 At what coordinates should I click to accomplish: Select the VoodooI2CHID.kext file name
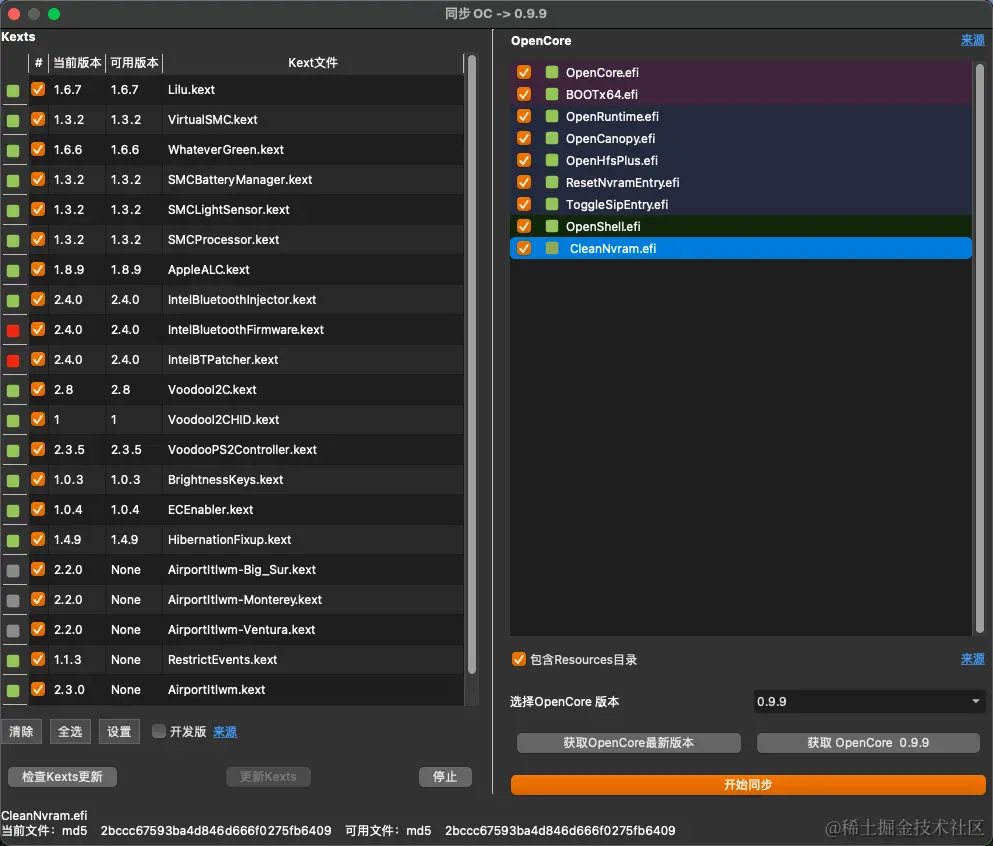point(224,419)
